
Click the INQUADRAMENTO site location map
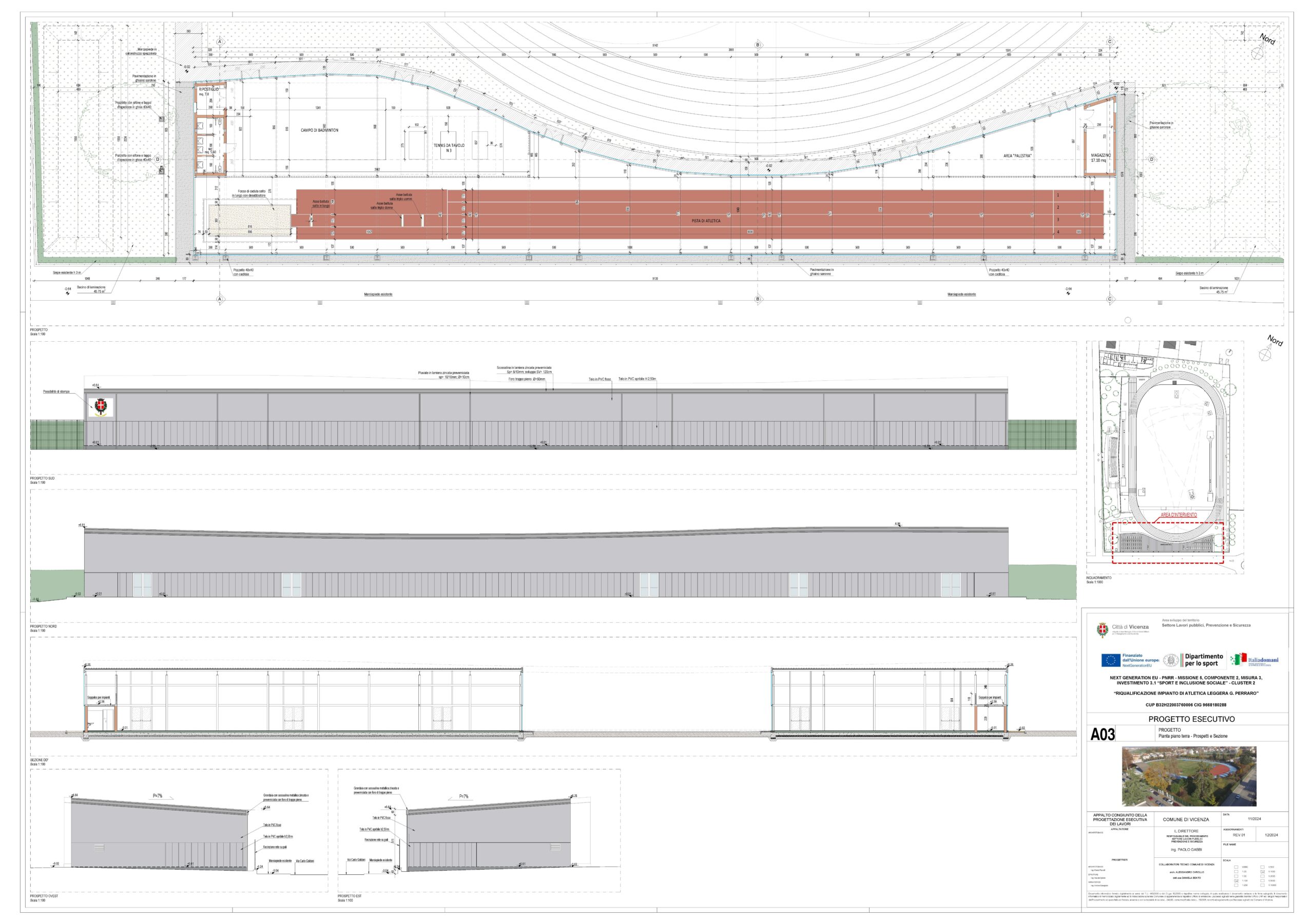(1165, 457)
